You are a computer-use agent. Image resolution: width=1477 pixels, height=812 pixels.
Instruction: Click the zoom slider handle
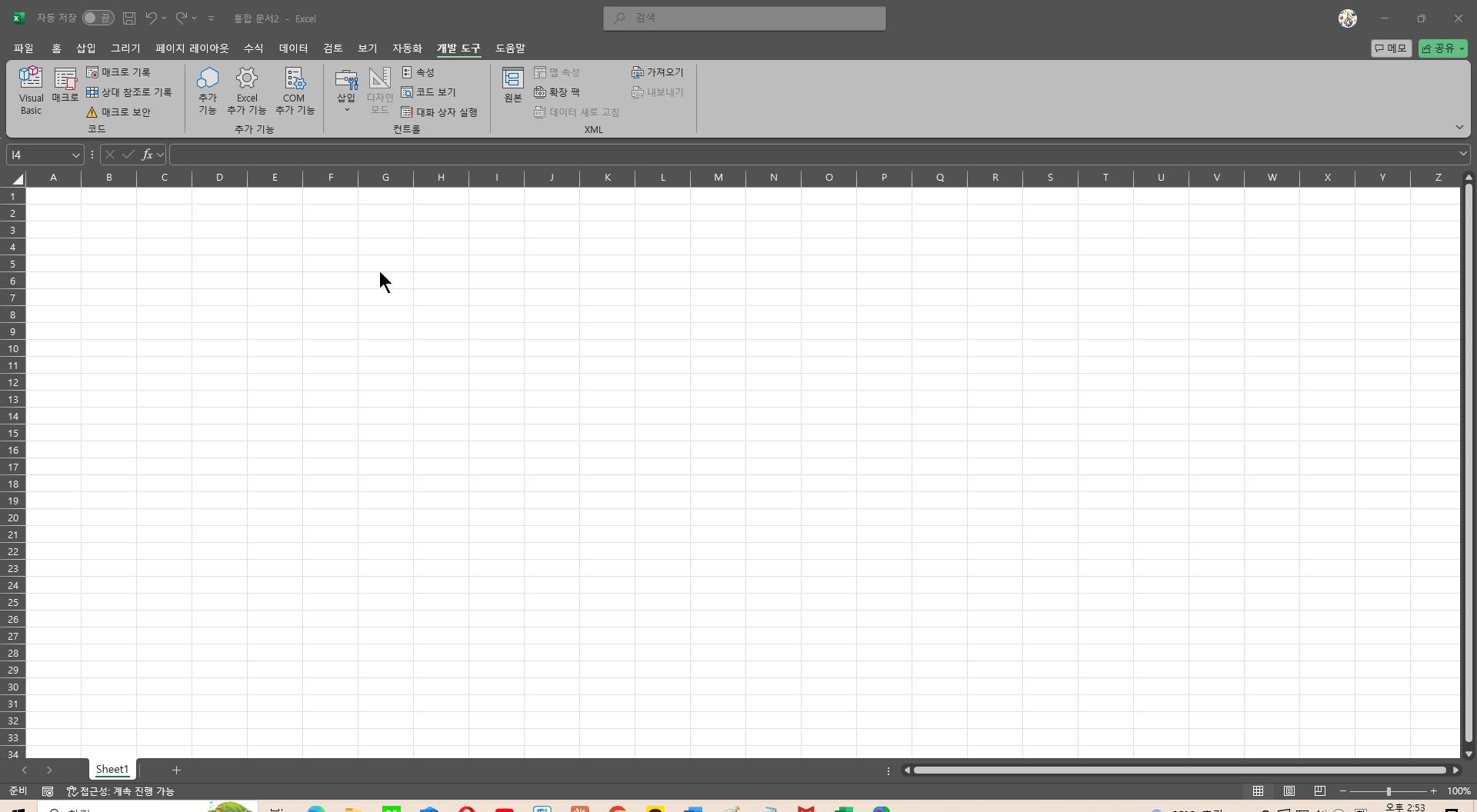tap(1389, 791)
